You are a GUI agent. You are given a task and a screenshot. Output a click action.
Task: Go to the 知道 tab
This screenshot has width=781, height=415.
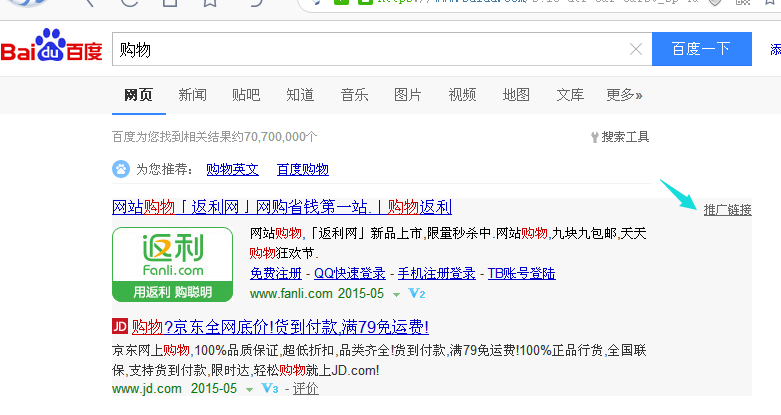click(300, 95)
